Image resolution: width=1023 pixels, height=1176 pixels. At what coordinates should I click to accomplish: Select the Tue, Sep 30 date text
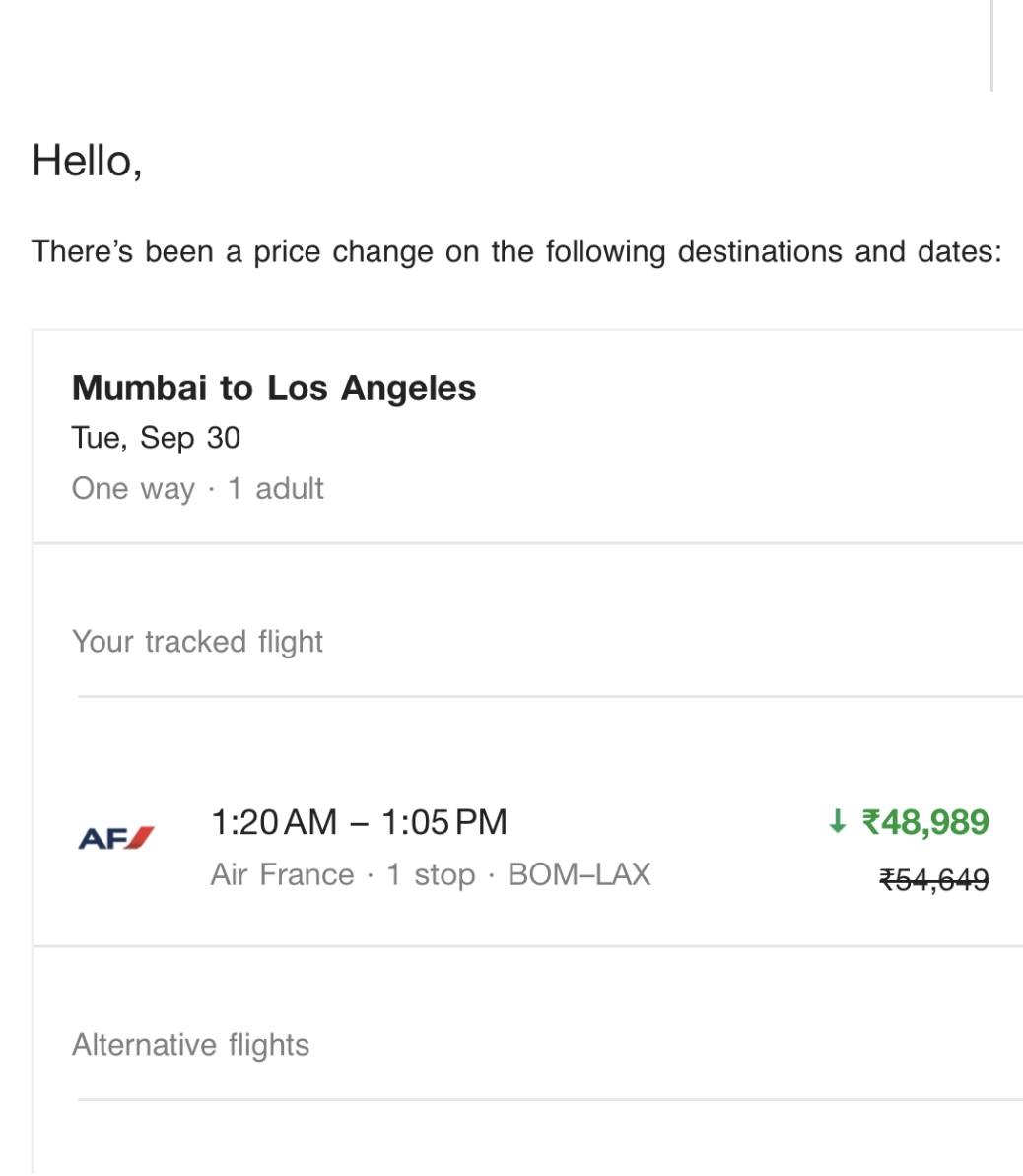coord(156,438)
